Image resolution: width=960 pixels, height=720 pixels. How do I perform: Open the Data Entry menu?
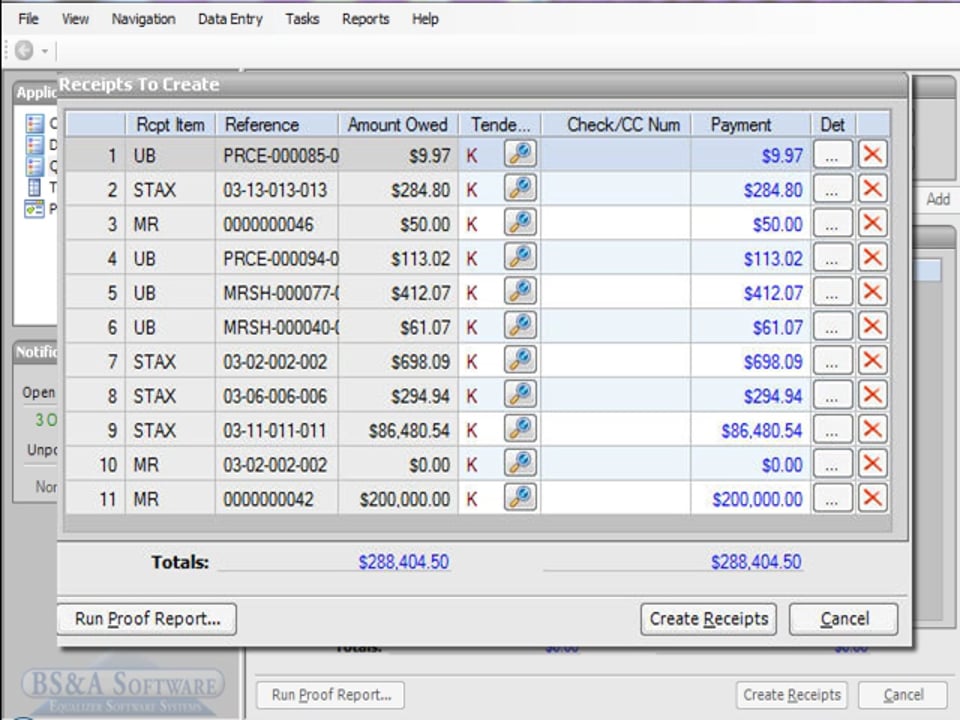click(230, 19)
